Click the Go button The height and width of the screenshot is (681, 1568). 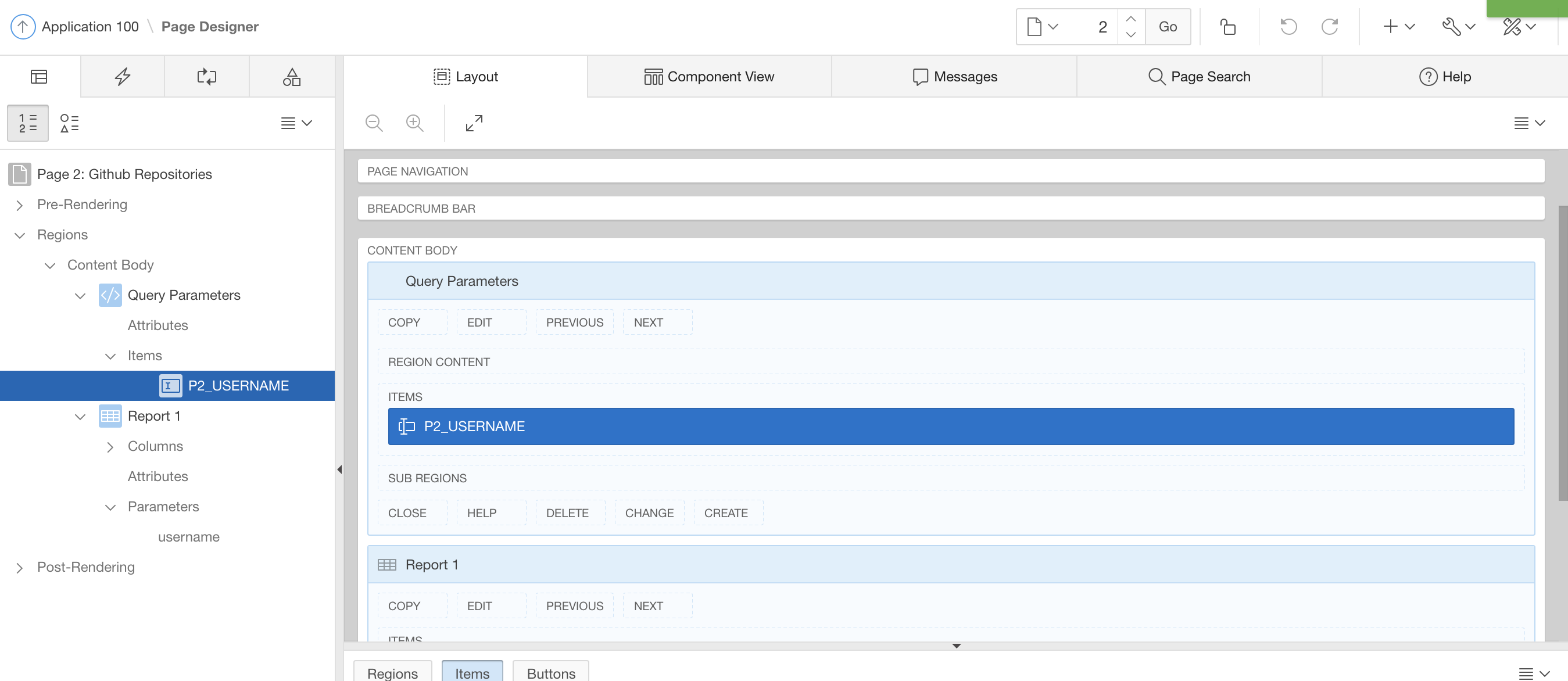(x=1167, y=27)
